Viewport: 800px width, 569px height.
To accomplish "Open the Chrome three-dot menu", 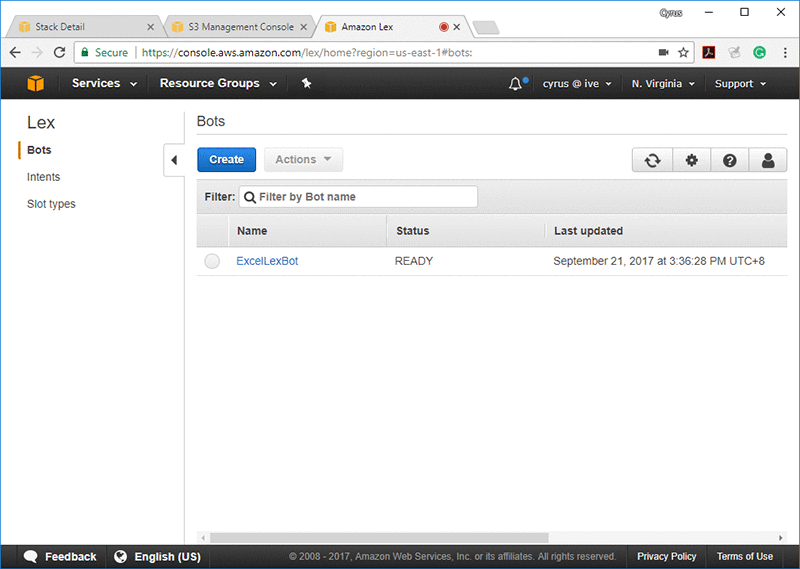I will click(x=785, y=52).
